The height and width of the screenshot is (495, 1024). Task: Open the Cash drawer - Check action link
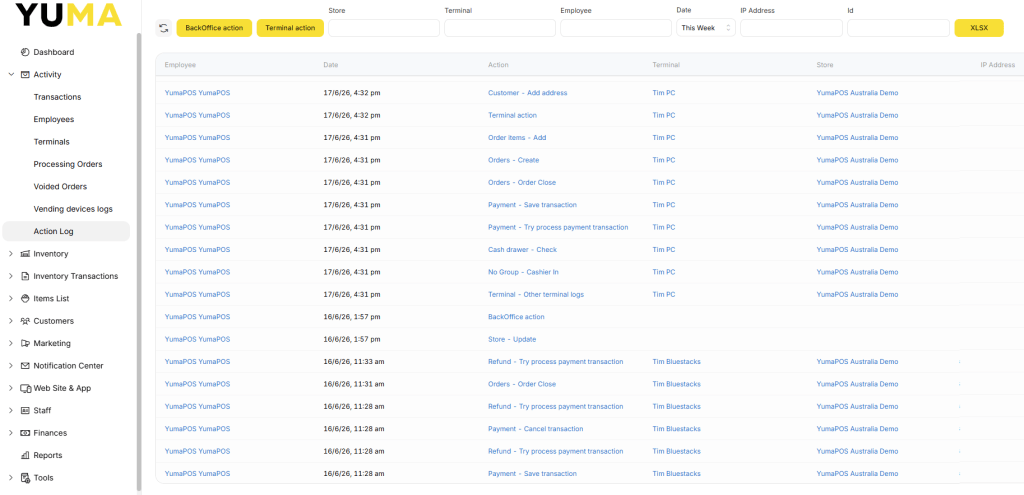(522, 249)
